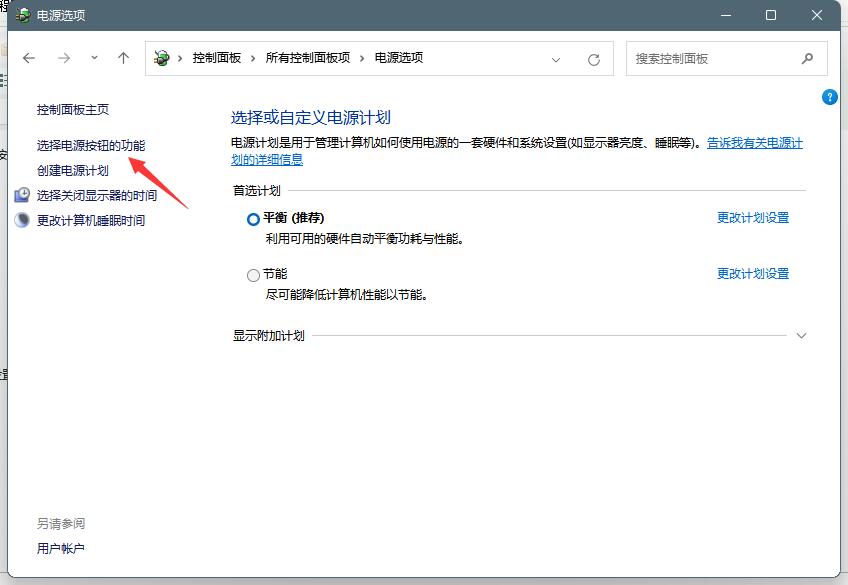Click the search magnifier icon
The image size is (848, 585).
tap(806, 58)
